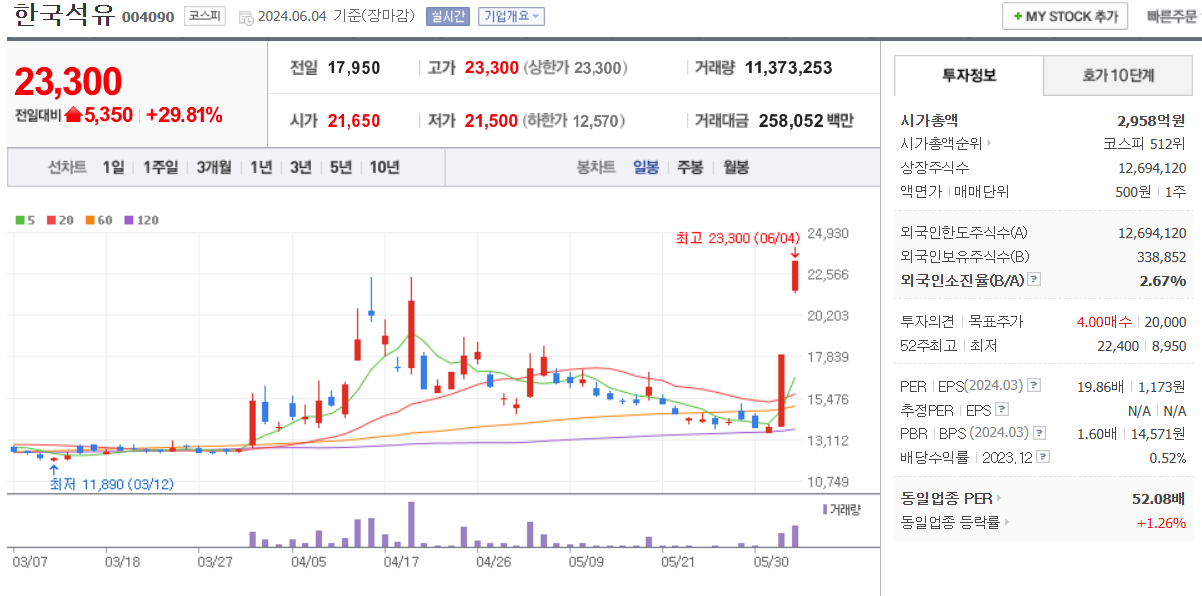Select 3년 line chart period
Image resolution: width=1202 pixels, height=596 pixels.
[x=301, y=167]
